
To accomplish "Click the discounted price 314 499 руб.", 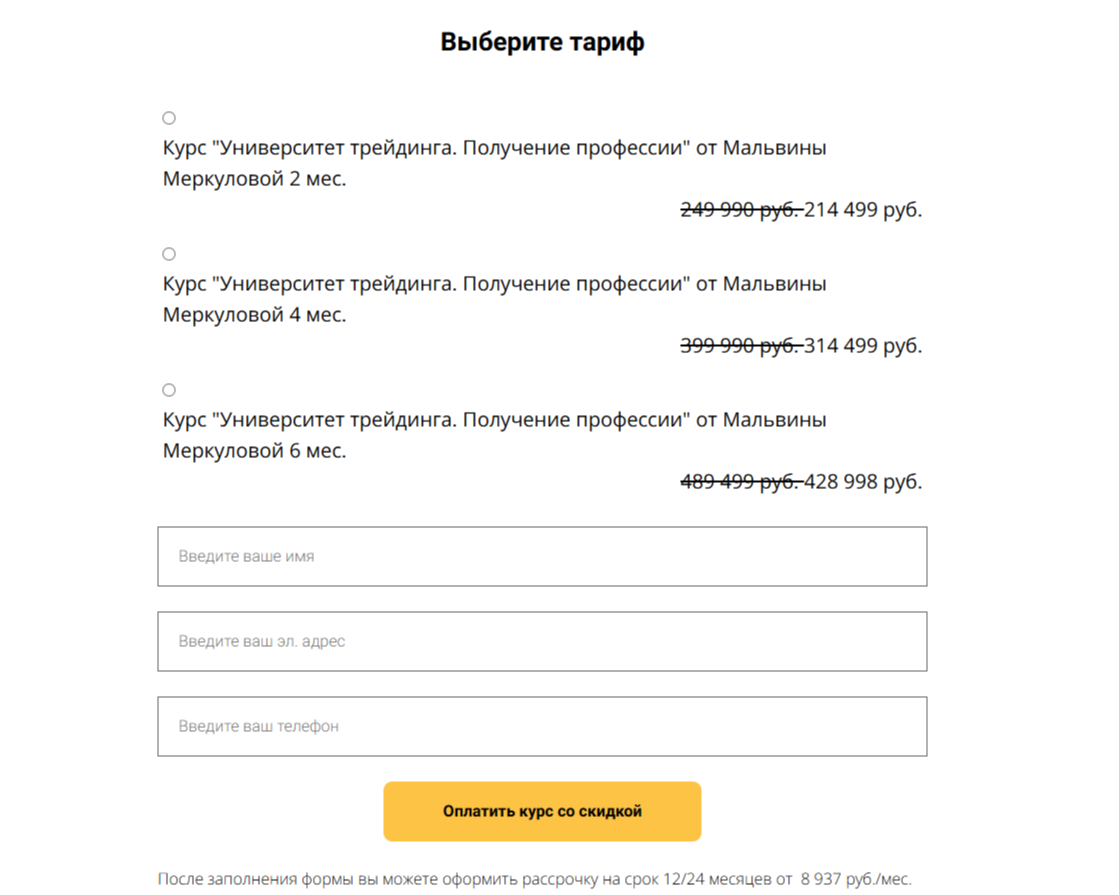I will (x=863, y=346).
